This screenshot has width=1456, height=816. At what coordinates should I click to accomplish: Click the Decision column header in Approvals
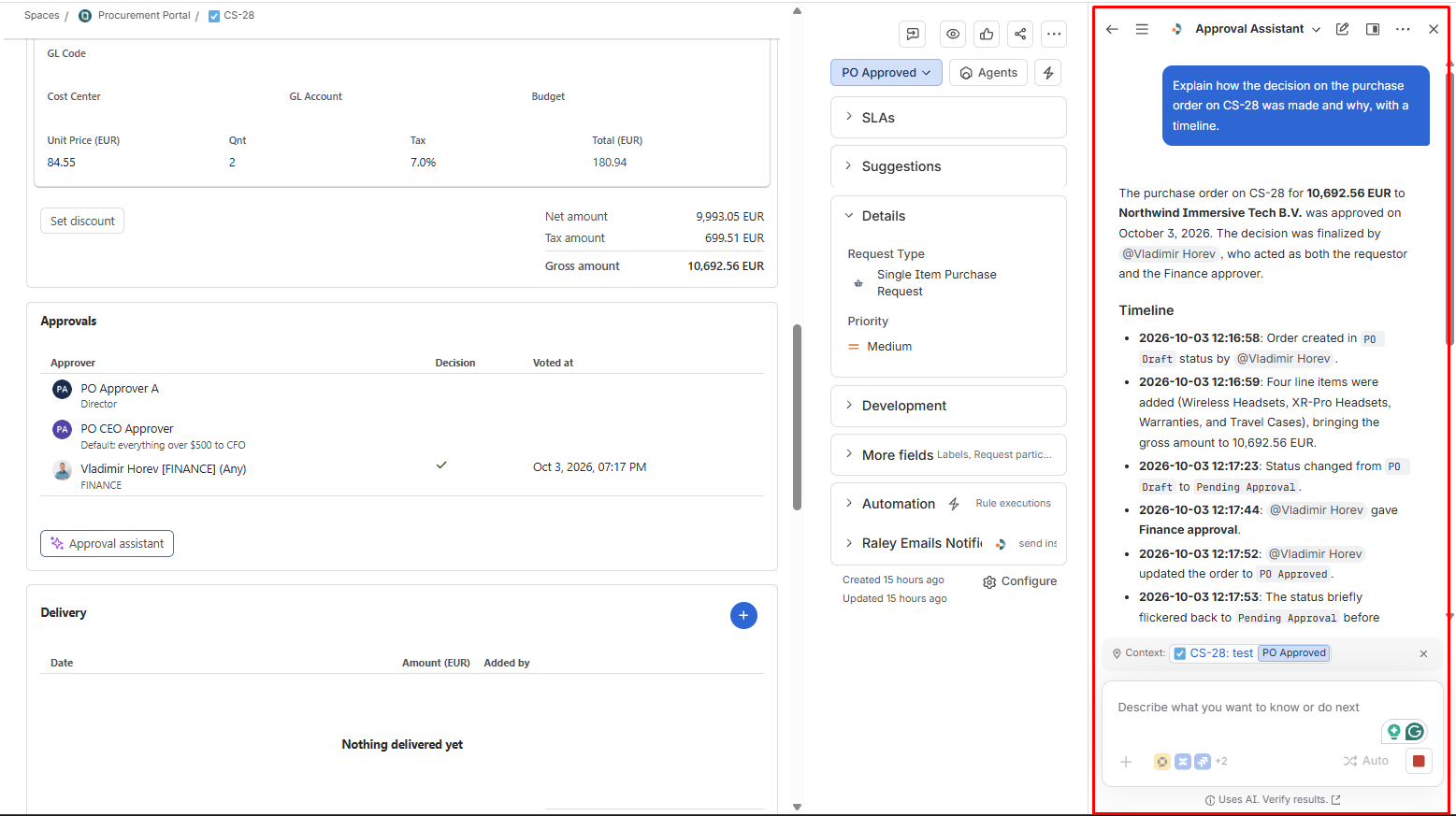455,363
